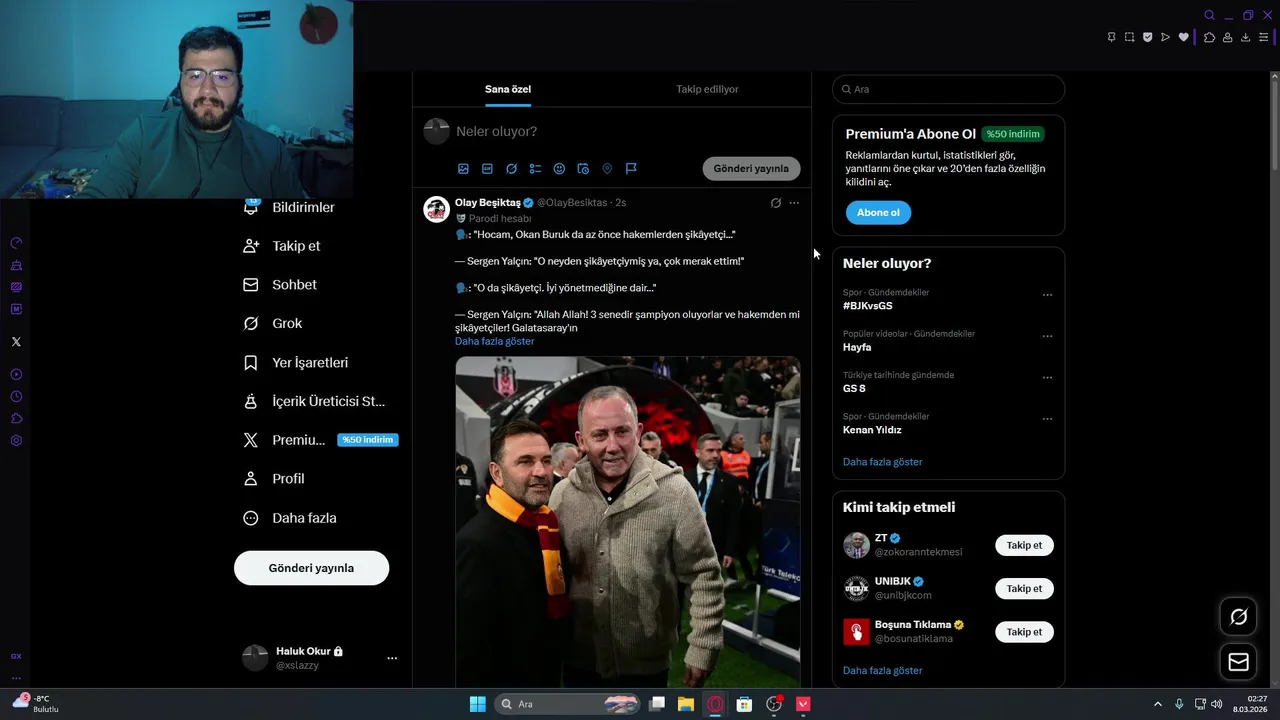Click the large Gönderi yayınla sidebar button
The height and width of the screenshot is (720, 1280).
coord(311,568)
